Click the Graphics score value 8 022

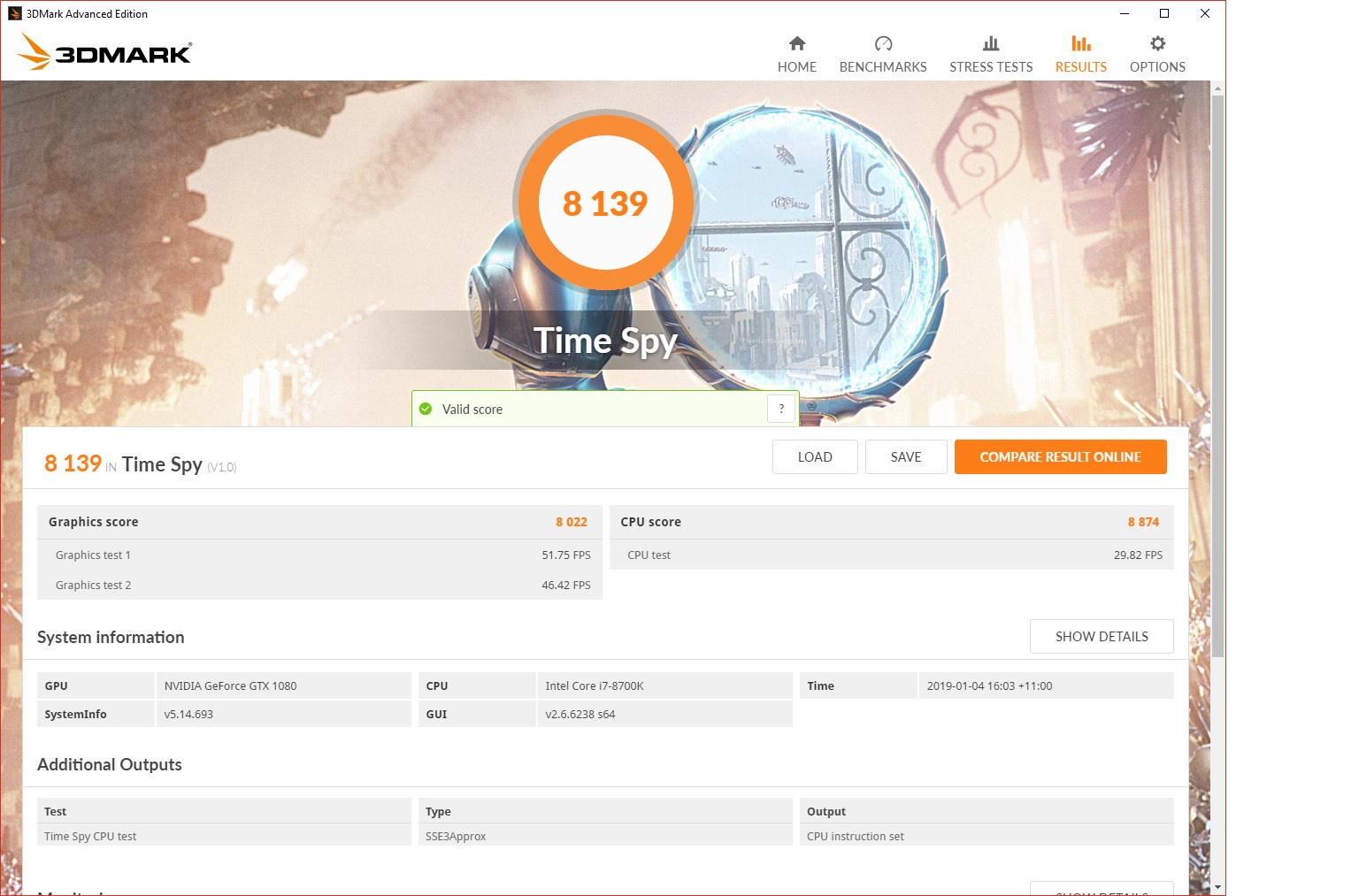coord(572,522)
